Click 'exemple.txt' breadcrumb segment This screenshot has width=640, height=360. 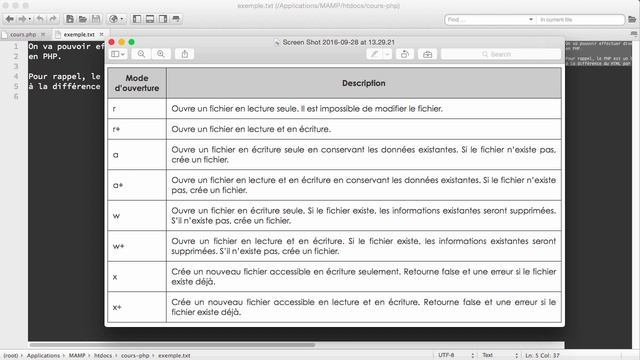[x=174, y=356]
